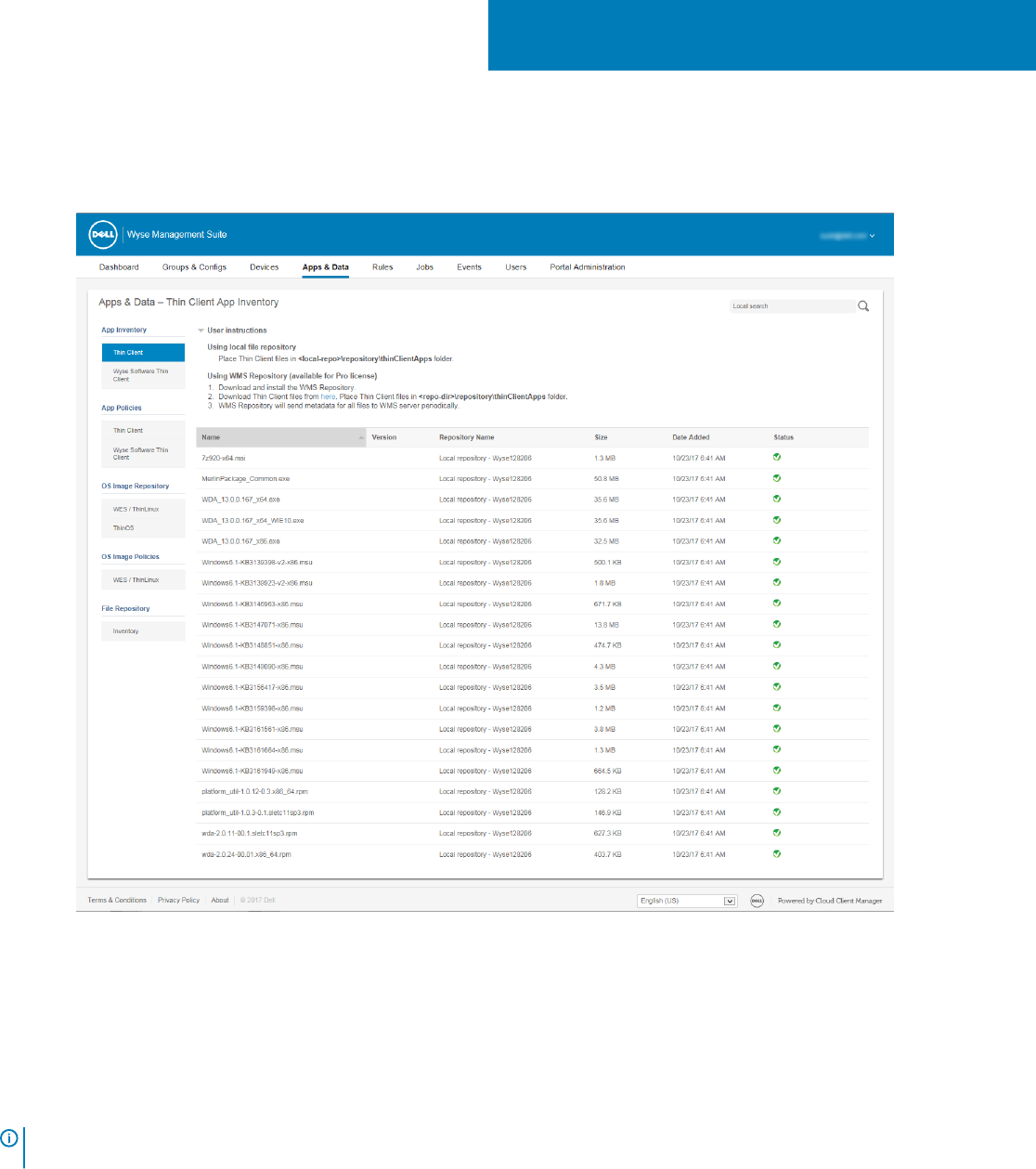Click the search magnifier icon
The height and width of the screenshot is (1169, 1036).
pyautogui.click(x=863, y=306)
